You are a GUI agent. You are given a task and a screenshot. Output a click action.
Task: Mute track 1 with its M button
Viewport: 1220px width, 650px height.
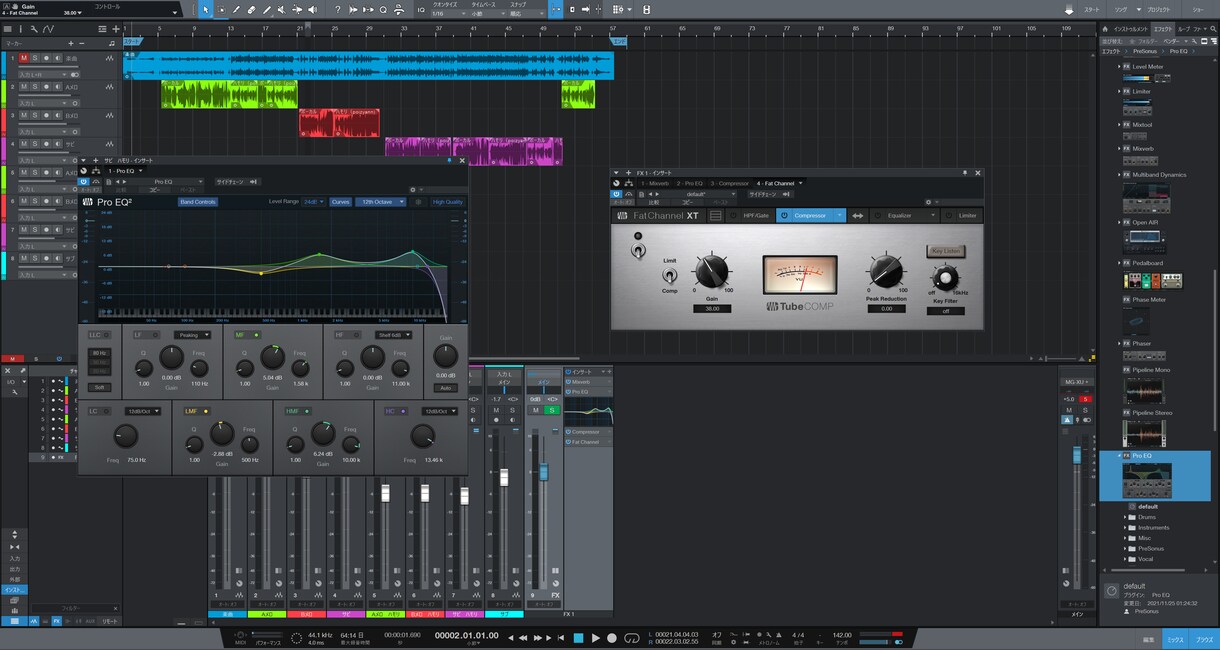click(23, 58)
